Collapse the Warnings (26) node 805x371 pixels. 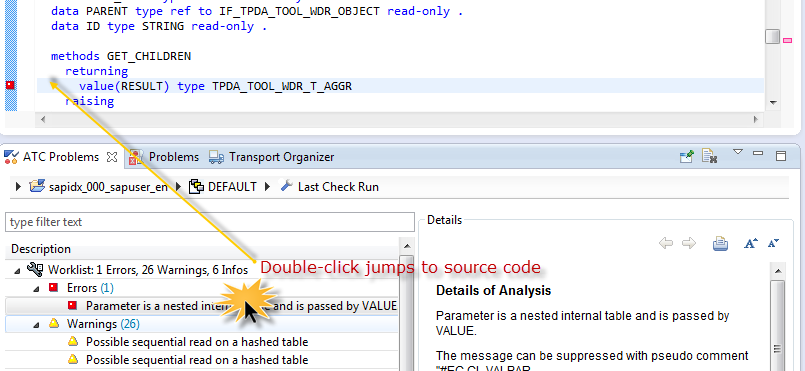[36, 325]
